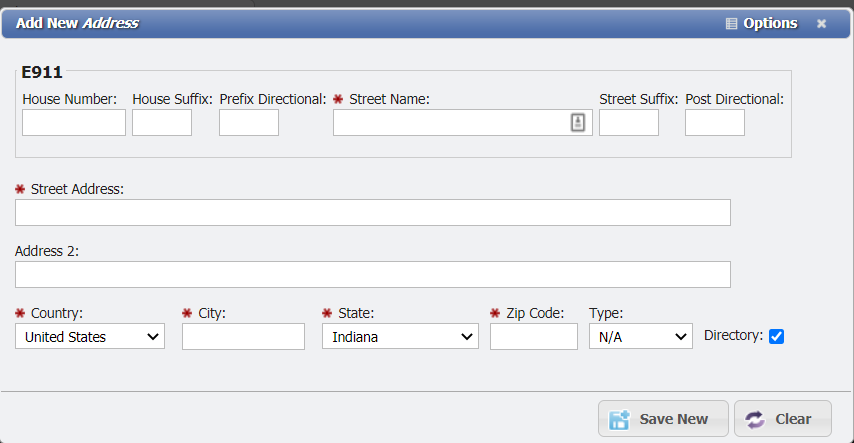This screenshot has height=443, width=854.
Task: Open the Country dropdown
Action: (x=90, y=337)
